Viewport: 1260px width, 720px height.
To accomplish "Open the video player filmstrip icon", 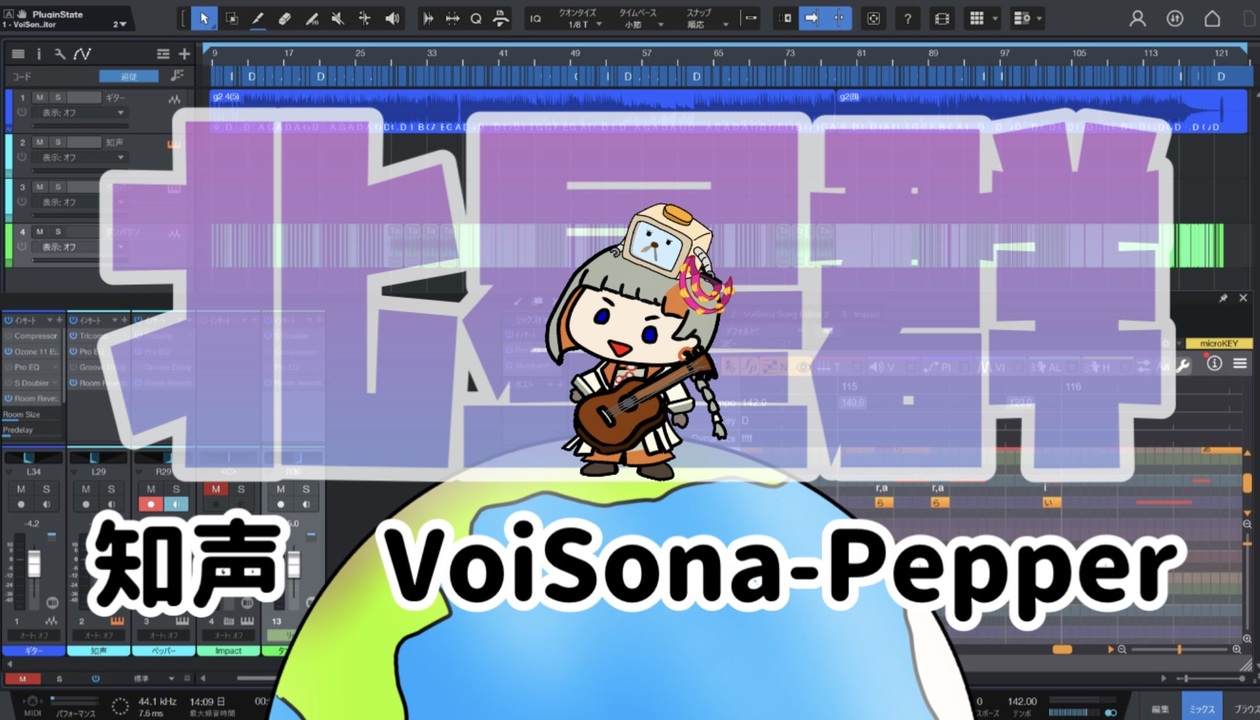I will coord(941,18).
